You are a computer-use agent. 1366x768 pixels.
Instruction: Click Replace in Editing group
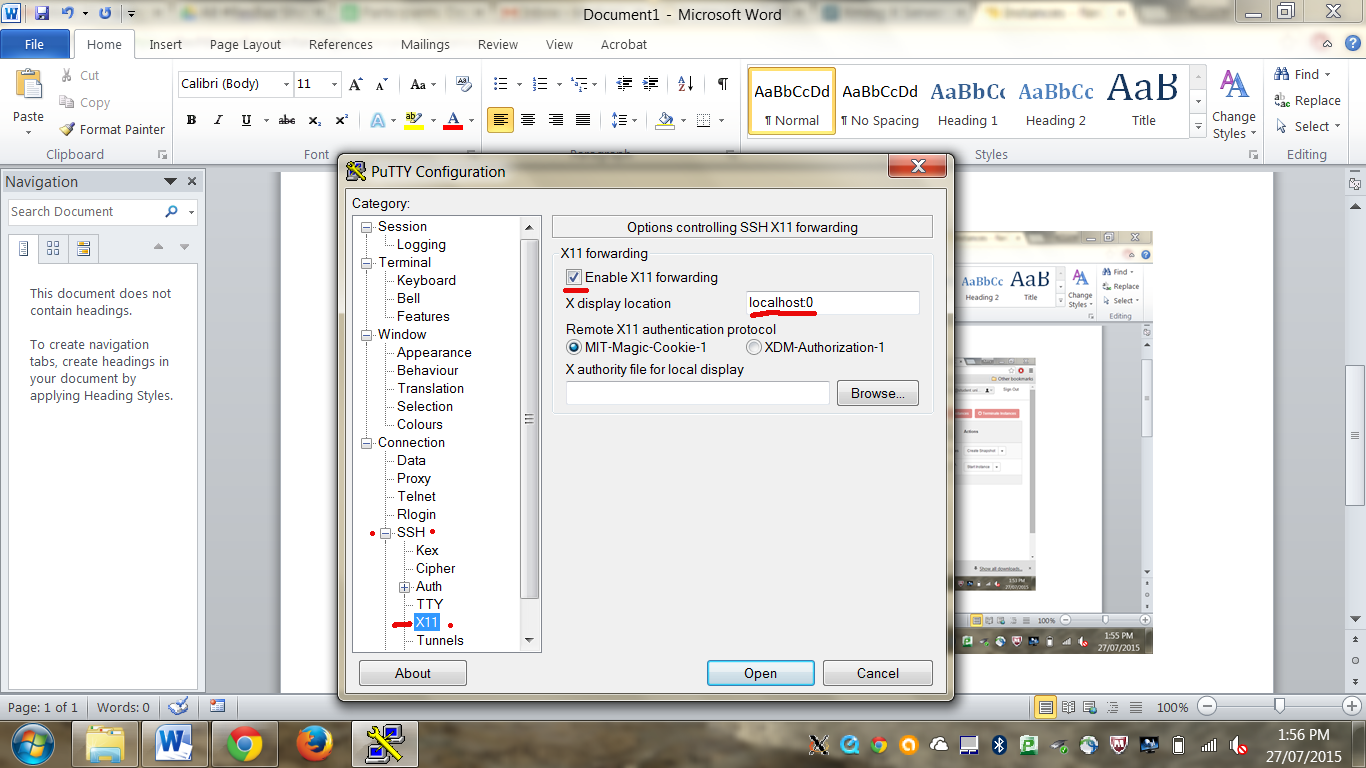1307,100
